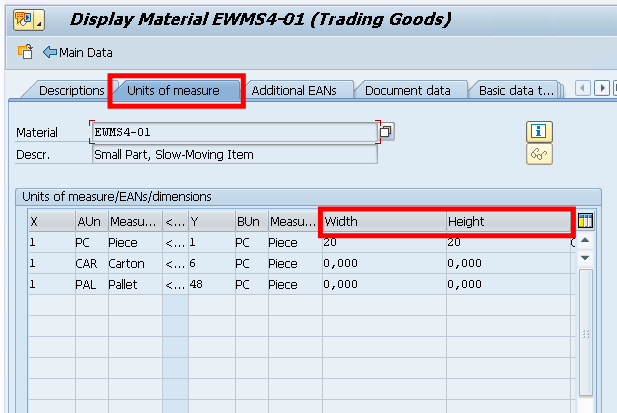
Task: Click the Width column header
Action: (x=383, y=221)
